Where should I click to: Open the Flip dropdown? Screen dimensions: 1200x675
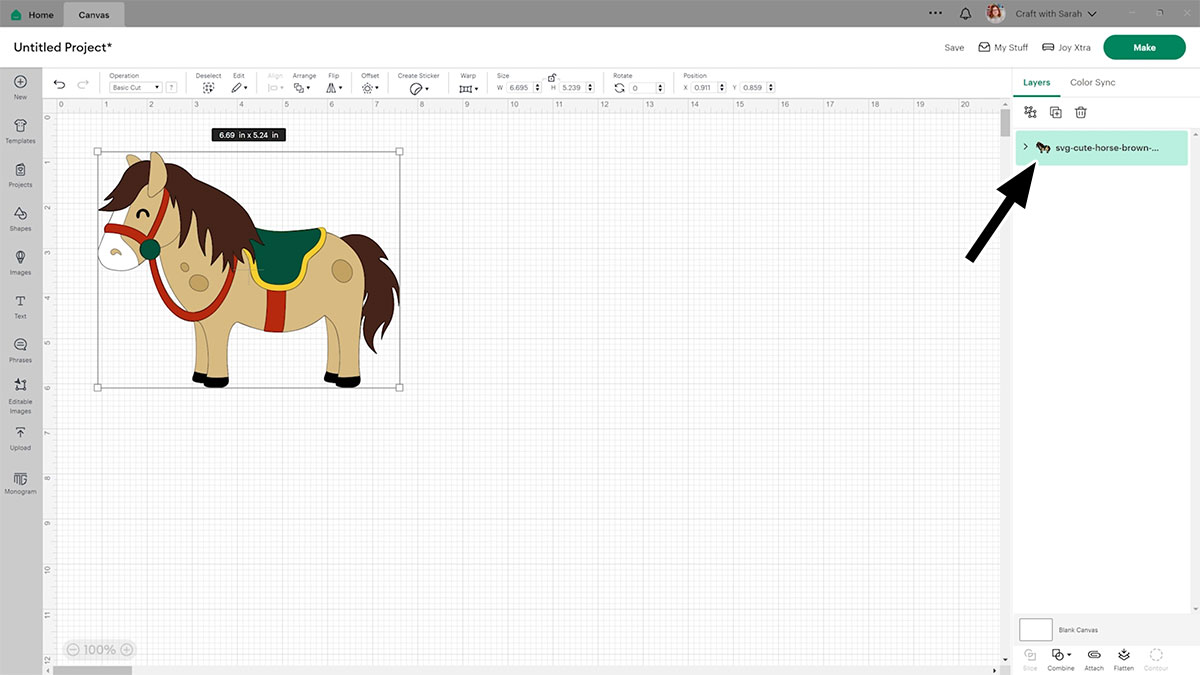334,88
